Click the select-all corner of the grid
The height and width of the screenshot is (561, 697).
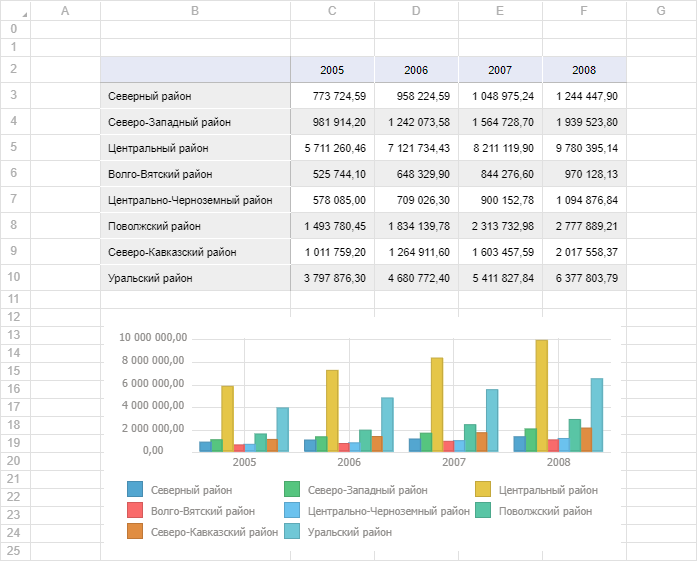pos(14,10)
